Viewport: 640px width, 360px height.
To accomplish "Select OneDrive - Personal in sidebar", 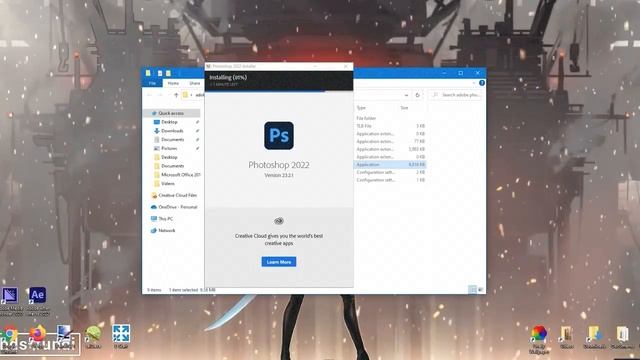I will coord(174,207).
